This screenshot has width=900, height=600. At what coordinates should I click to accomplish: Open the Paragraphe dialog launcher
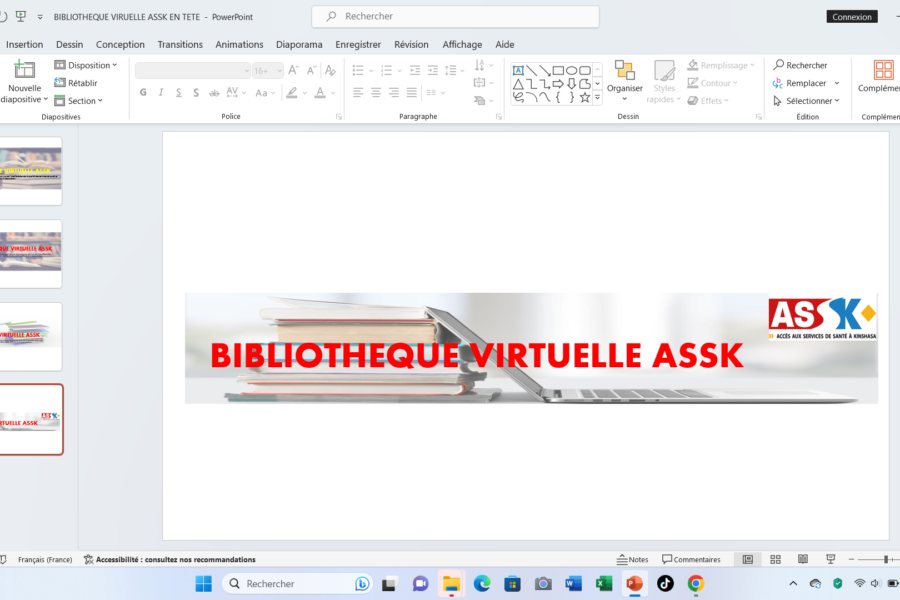tap(499, 117)
